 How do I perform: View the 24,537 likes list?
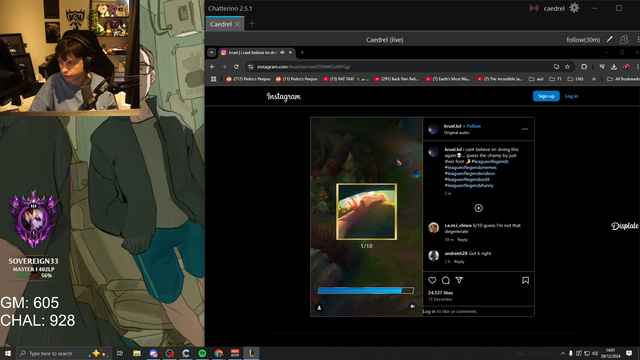pos(440,293)
